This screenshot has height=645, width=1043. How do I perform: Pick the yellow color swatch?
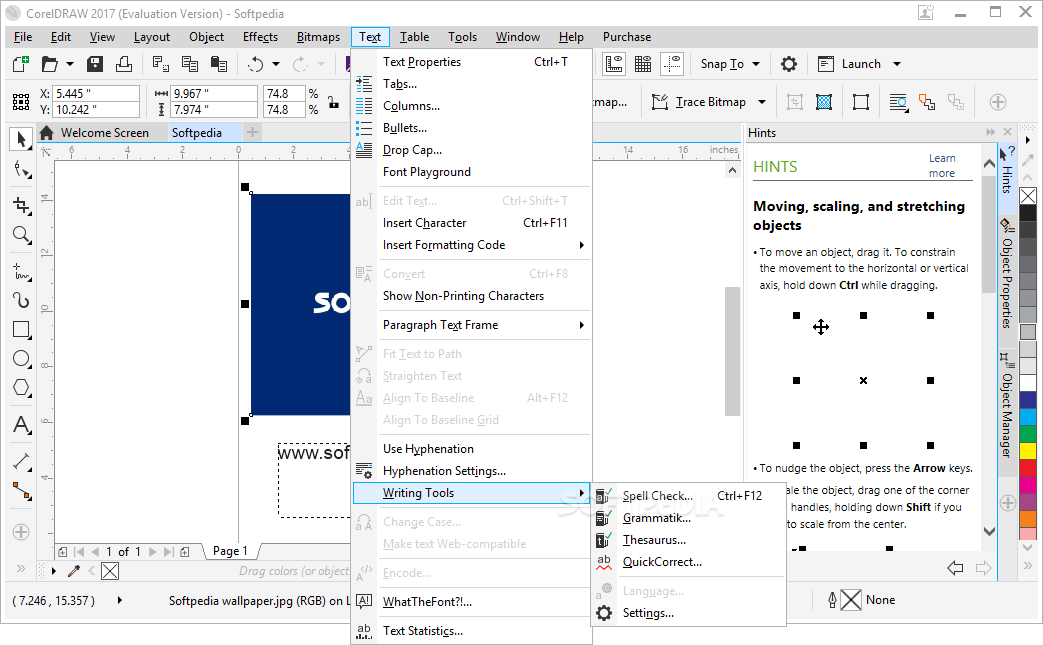point(1028,450)
